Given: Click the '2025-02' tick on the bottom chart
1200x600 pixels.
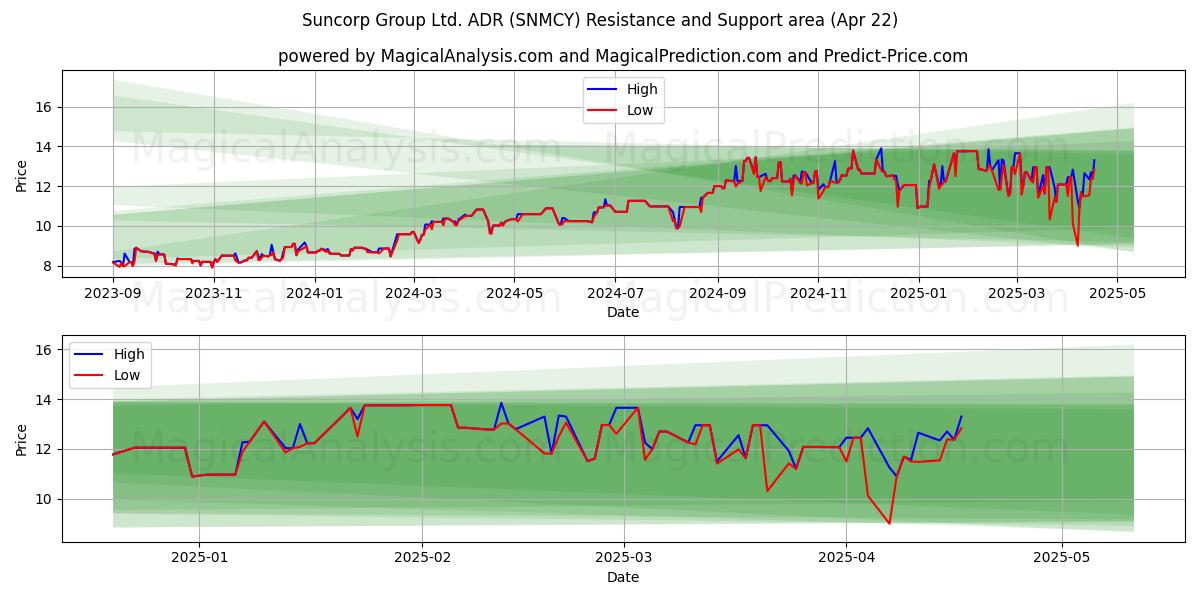Looking at the screenshot, I should 422,558.
